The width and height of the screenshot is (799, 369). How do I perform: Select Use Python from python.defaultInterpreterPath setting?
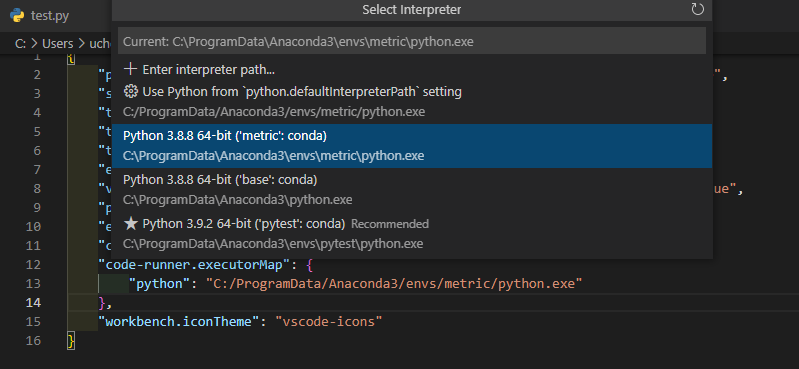click(x=412, y=102)
